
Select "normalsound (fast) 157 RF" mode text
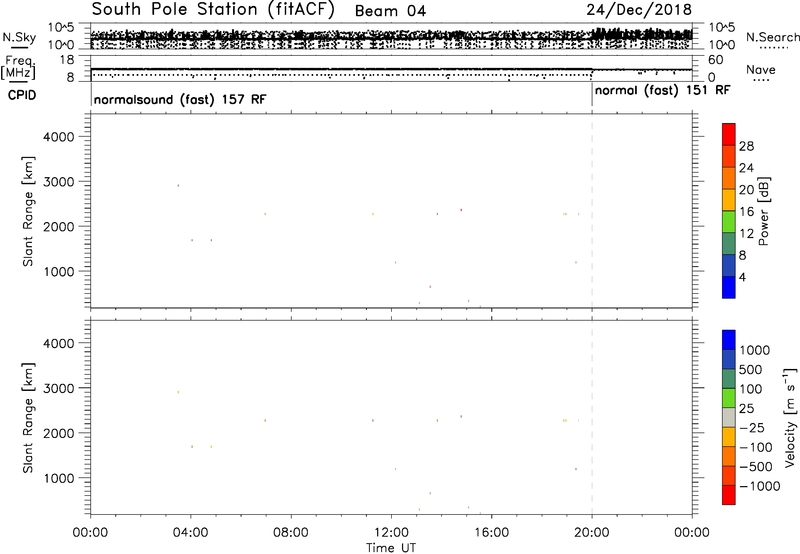coord(180,99)
